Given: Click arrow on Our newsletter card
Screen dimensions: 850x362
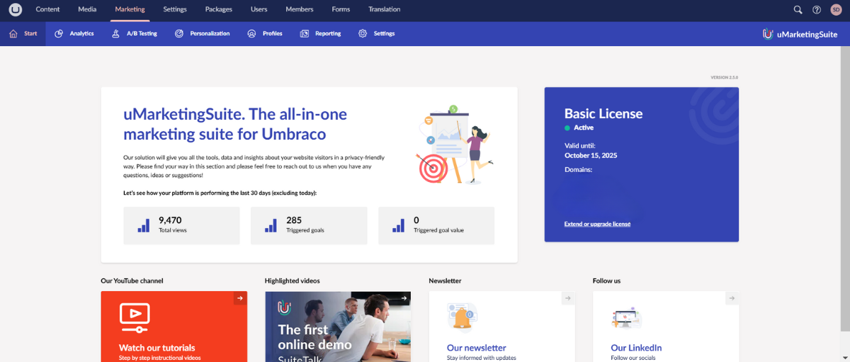Looking at the screenshot, I should coord(568,298).
